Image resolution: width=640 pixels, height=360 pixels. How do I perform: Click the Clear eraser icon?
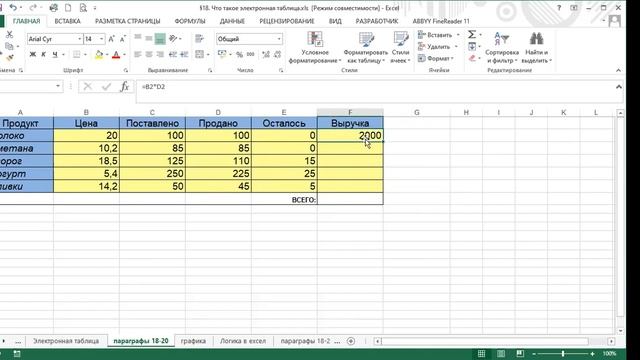pos(472,58)
